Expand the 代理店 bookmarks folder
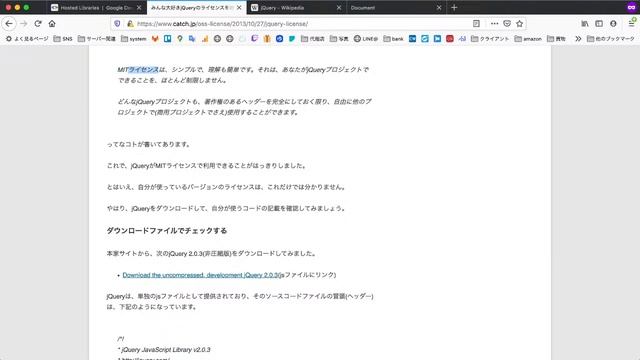 point(313,39)
